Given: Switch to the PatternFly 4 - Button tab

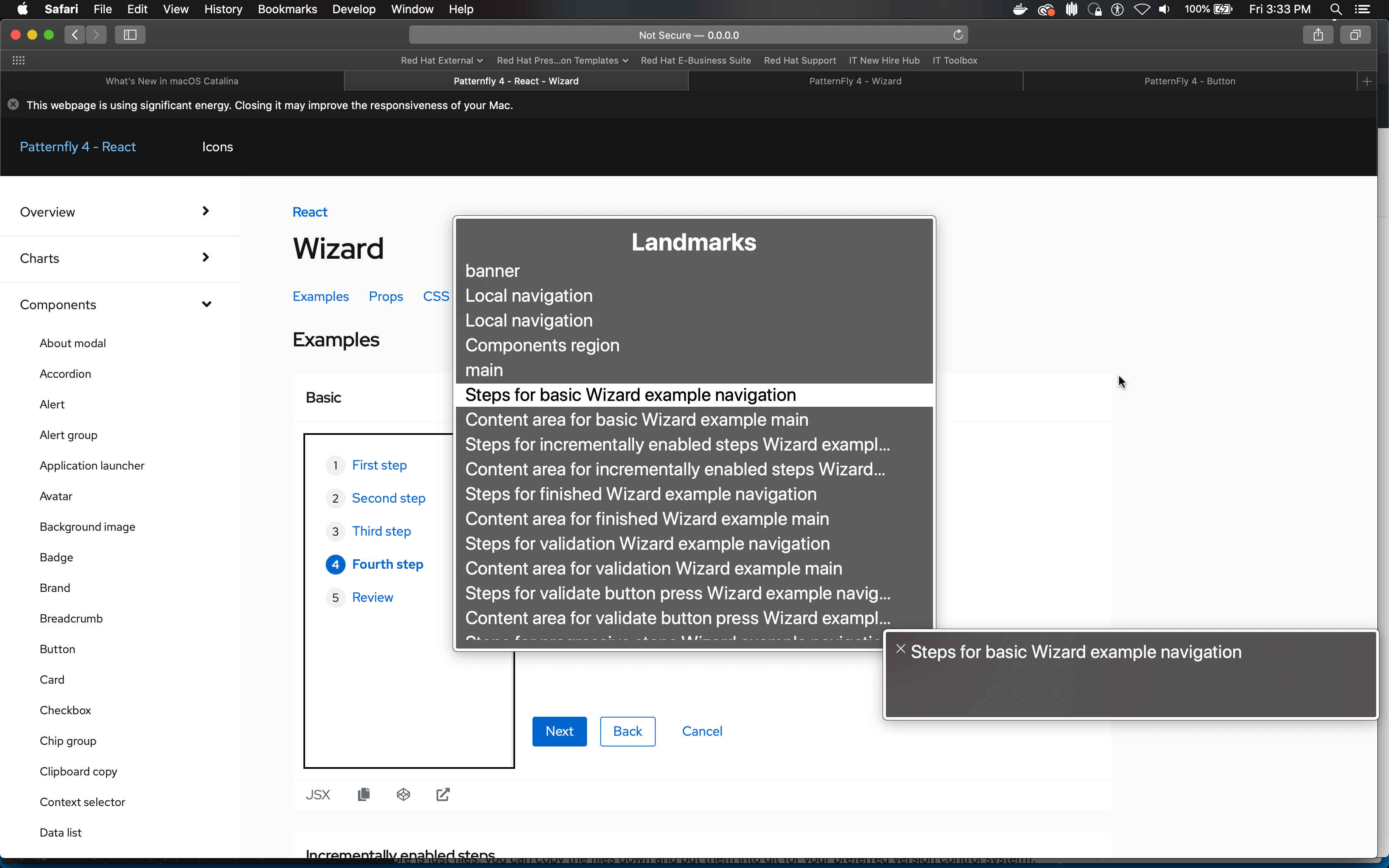Looking at the screenshot, I should [1189, 81].
